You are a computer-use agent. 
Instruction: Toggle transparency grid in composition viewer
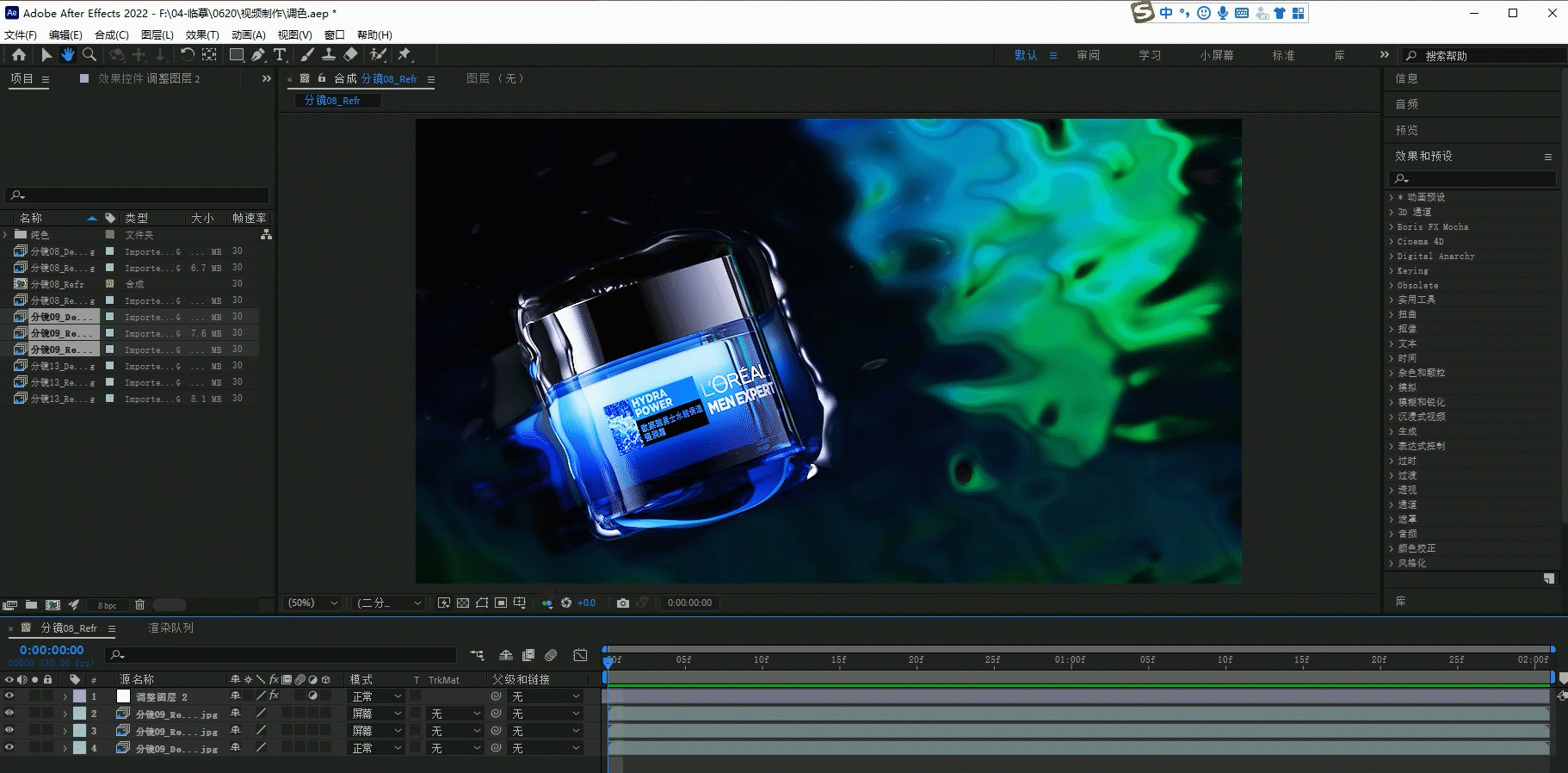click(463, 603)
